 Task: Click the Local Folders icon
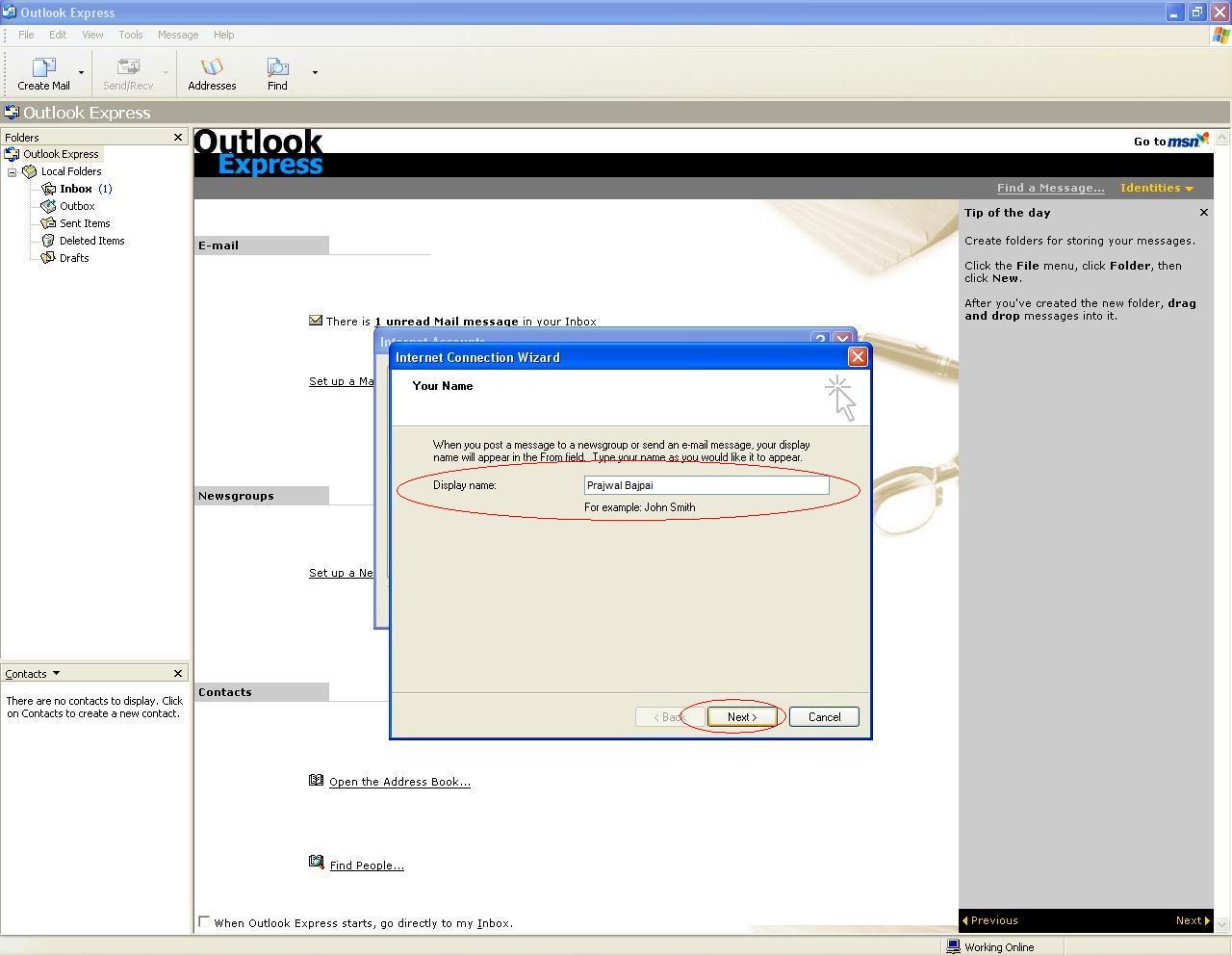[30, 171]
